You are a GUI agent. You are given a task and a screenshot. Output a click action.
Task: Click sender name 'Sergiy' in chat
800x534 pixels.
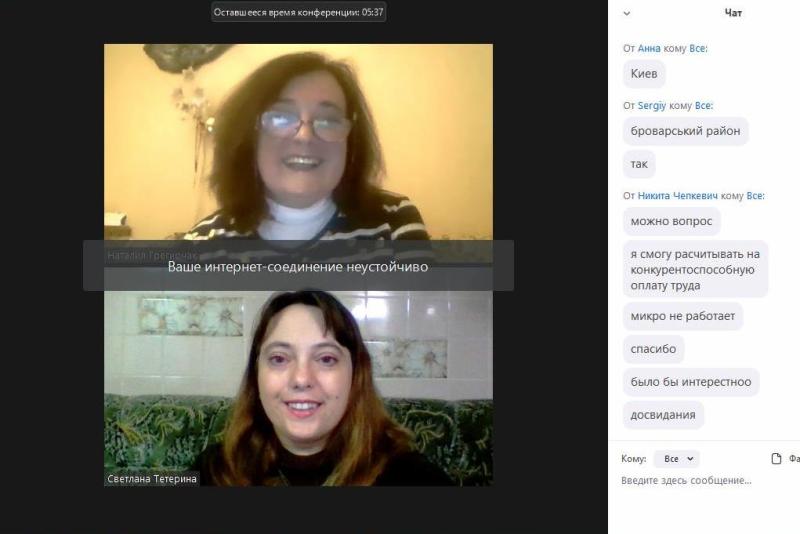[652, 106]
